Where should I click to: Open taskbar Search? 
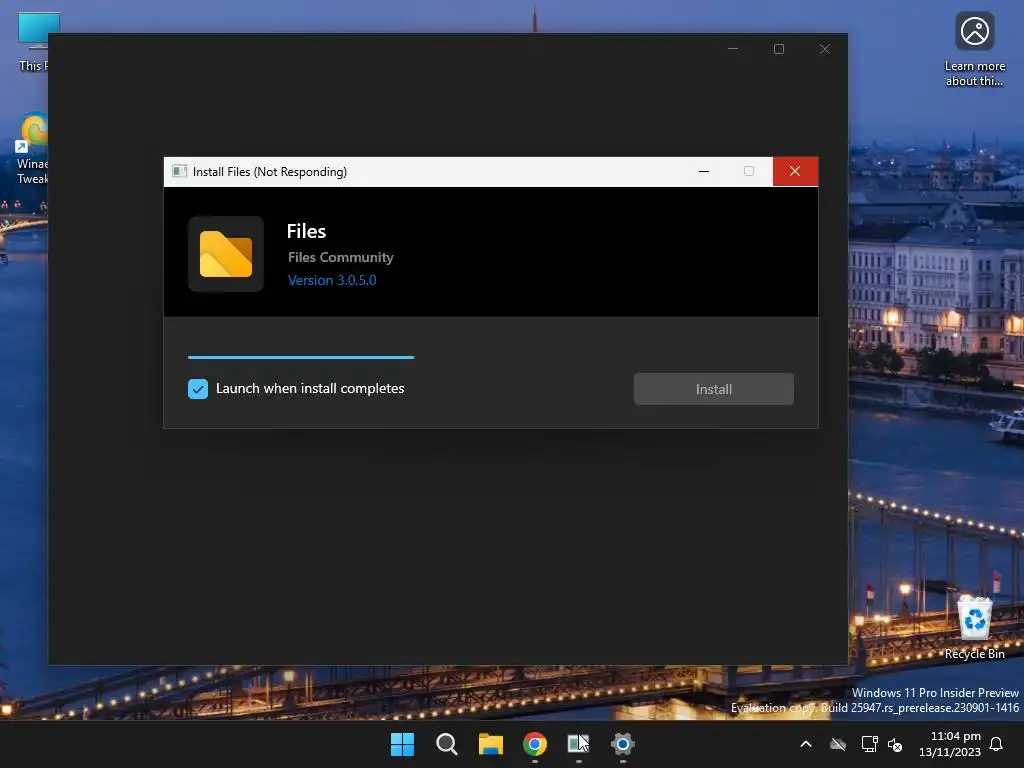[446, 744]
